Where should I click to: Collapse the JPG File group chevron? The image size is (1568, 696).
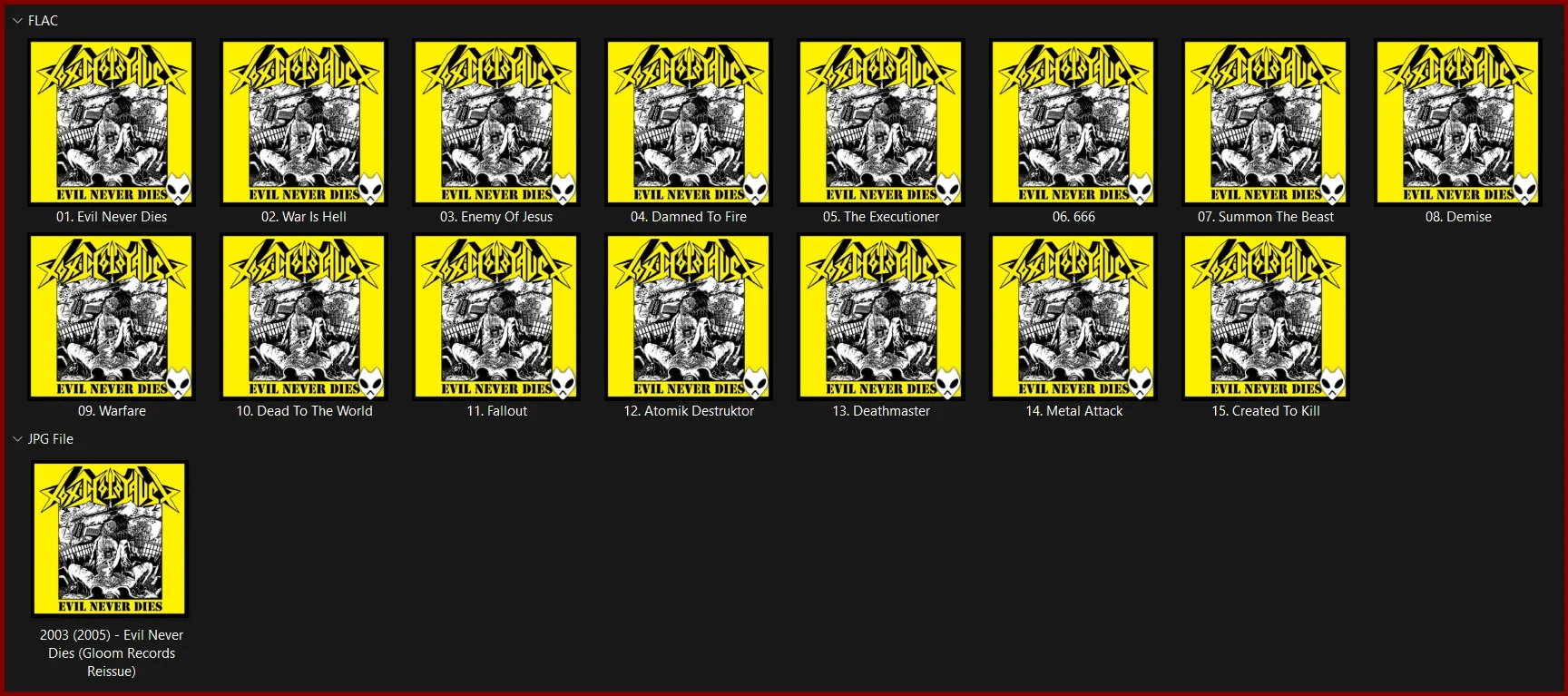[17, 439]
